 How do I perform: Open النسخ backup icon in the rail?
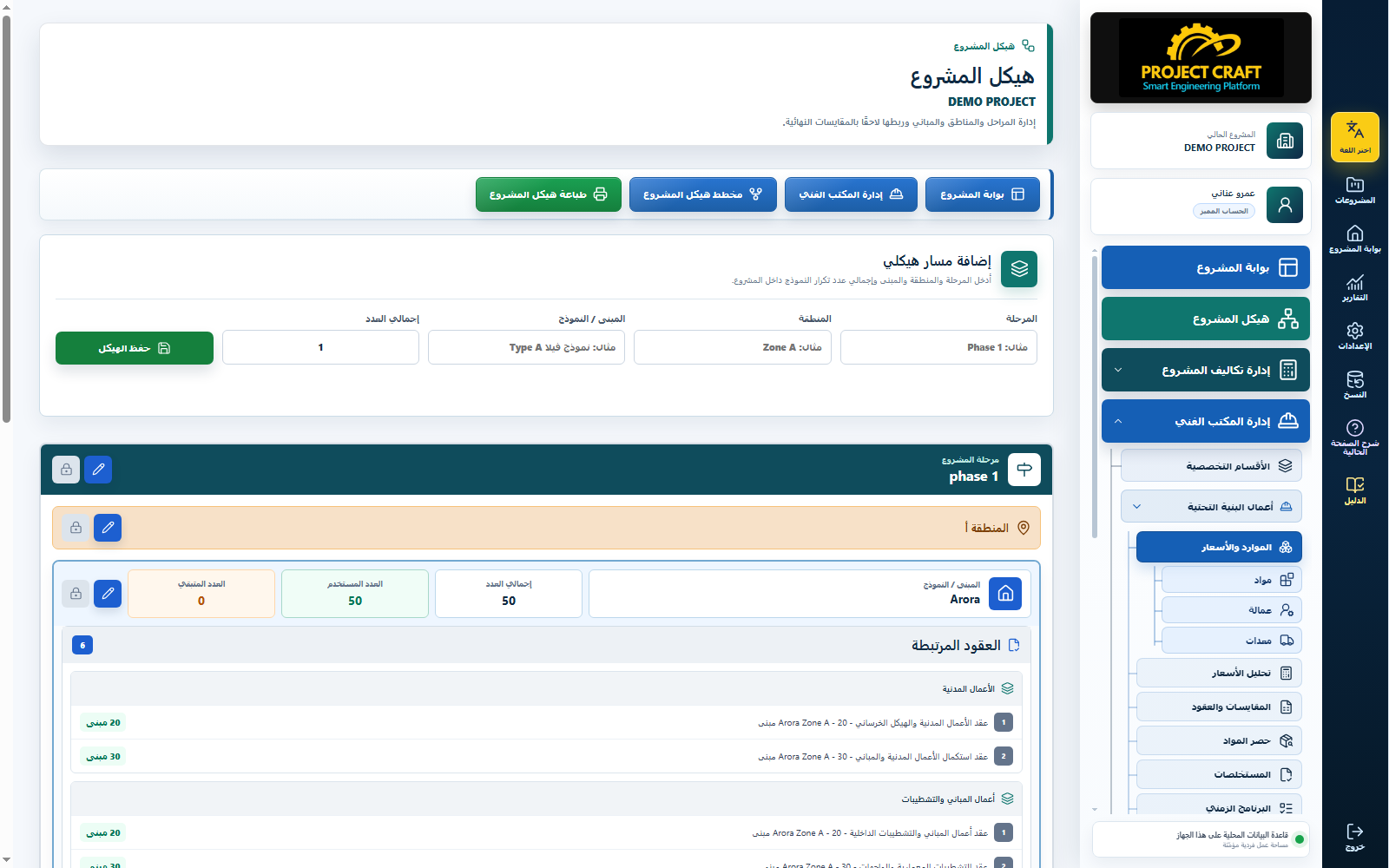click(x=1354, y=385)
